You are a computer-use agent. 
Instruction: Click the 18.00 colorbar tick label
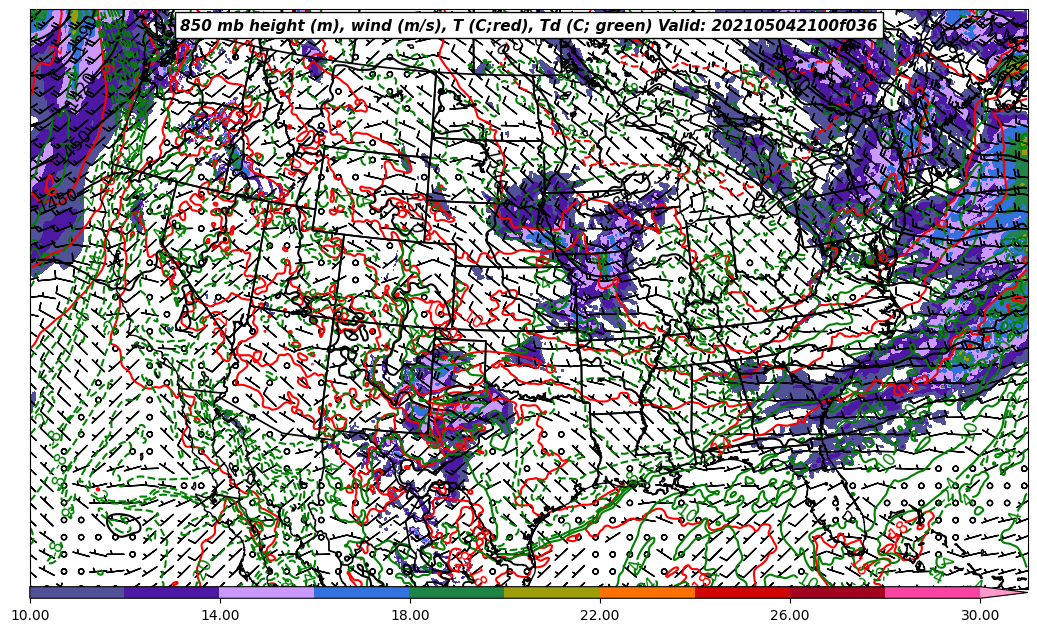(x=410, y=616)
